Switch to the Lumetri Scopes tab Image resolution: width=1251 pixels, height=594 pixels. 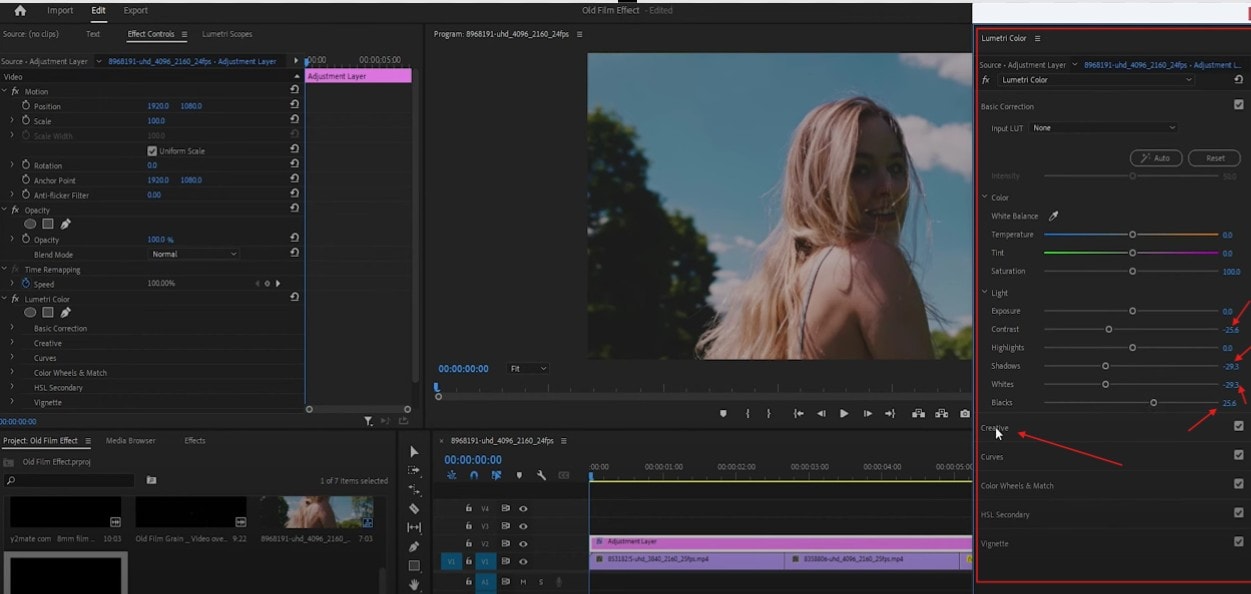tap(227, 34)
